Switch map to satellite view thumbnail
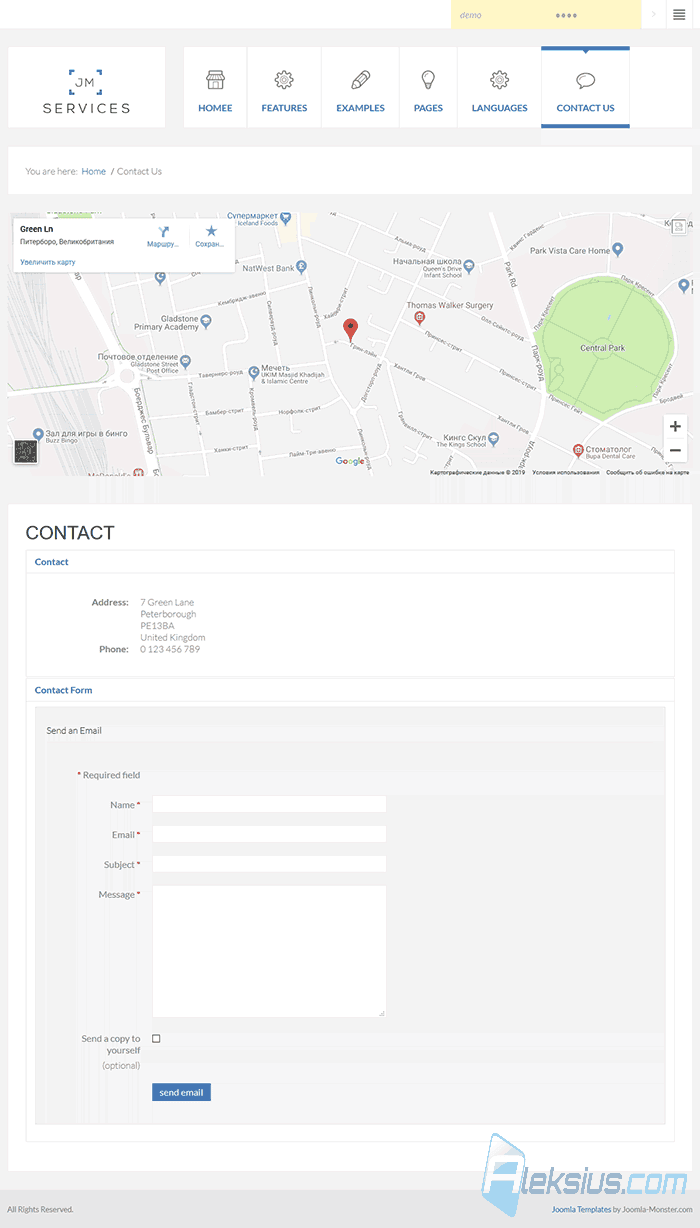The width and height of the screenshot is (700, 1228). (25, 451)
